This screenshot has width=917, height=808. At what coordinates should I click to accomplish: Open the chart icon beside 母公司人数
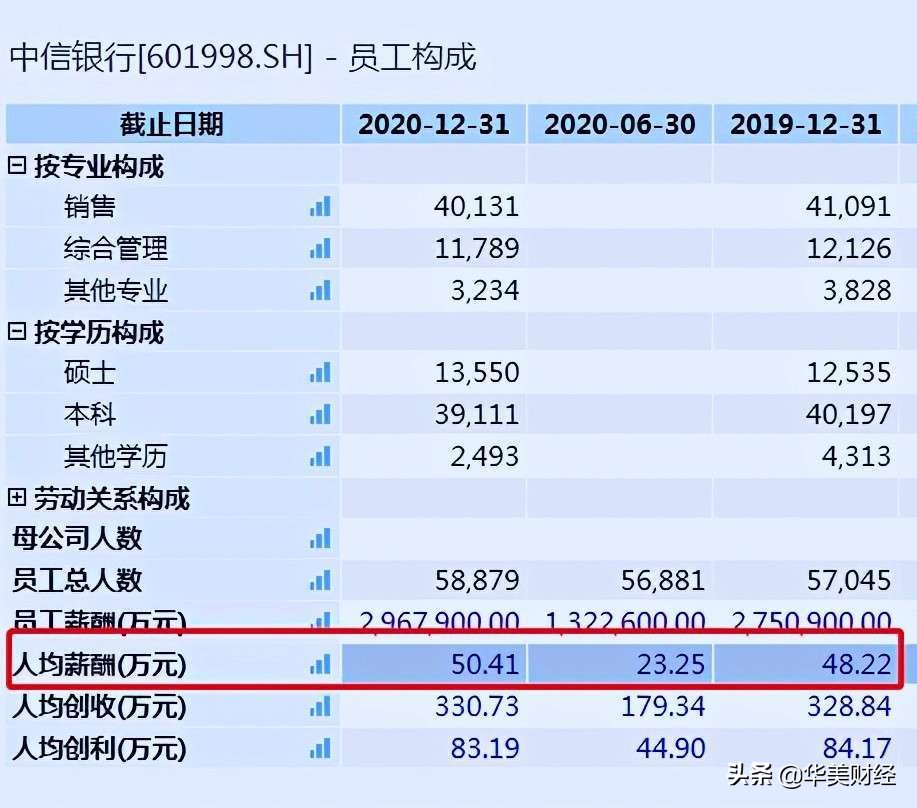[x=320, y=539]
